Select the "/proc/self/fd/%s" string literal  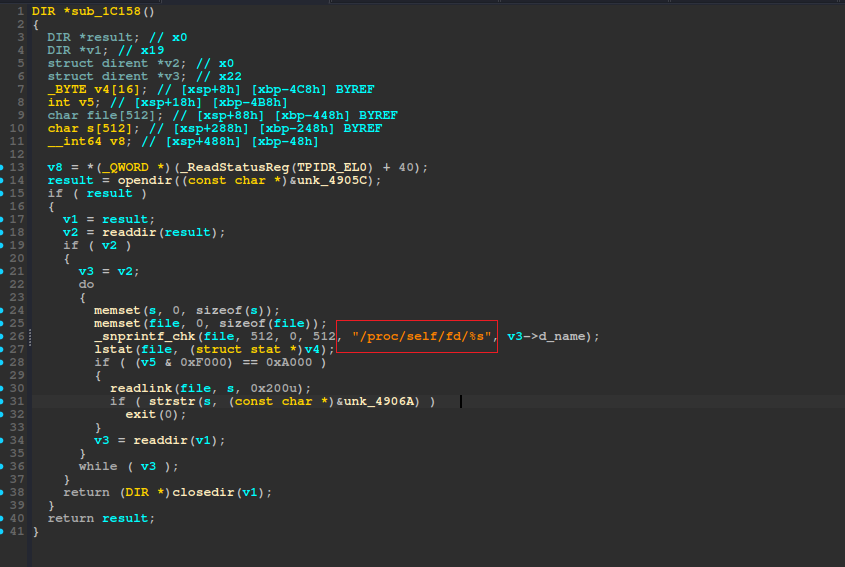click(421, 336)
